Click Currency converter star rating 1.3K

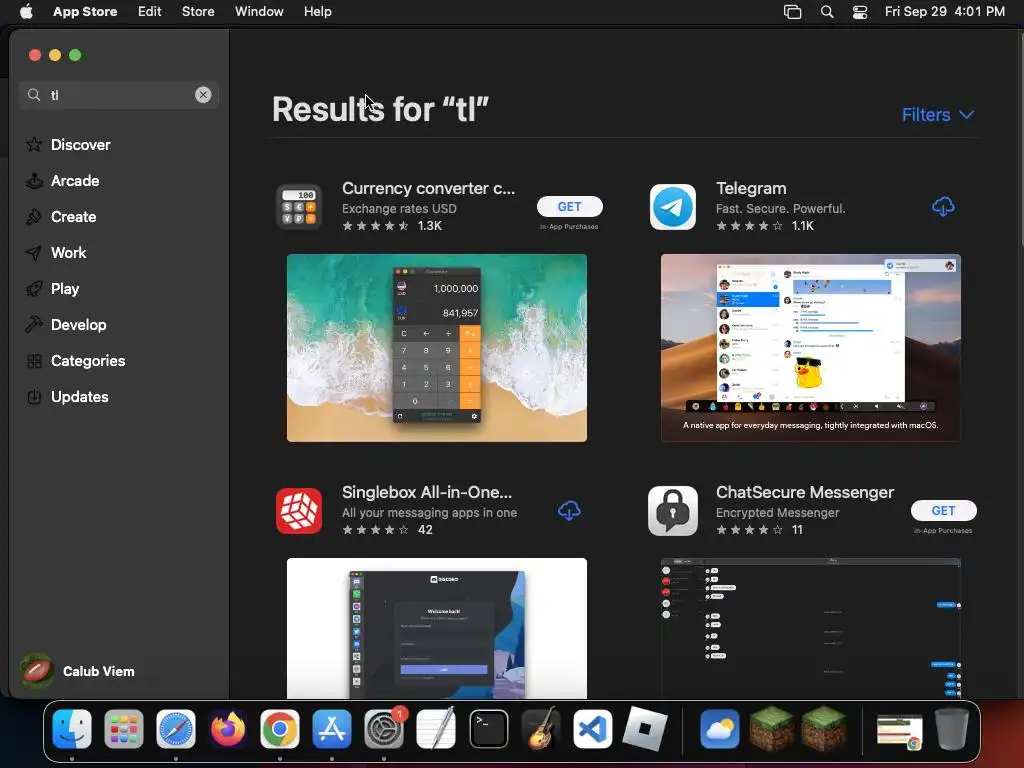pyautogui.click(x=392, y=226)
